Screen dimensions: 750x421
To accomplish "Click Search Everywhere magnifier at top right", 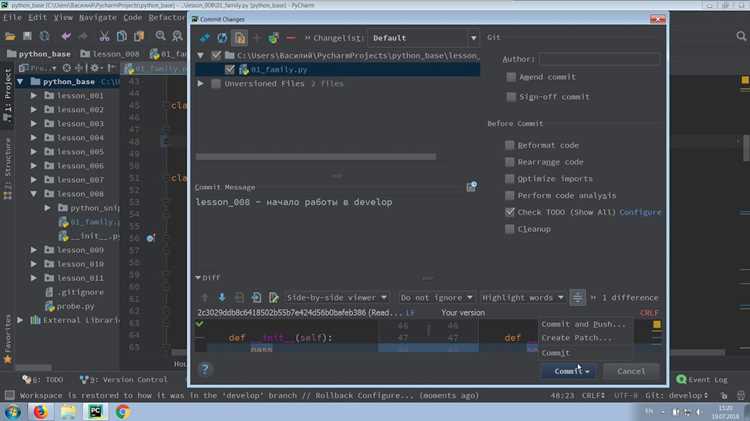I will [741, 36].
